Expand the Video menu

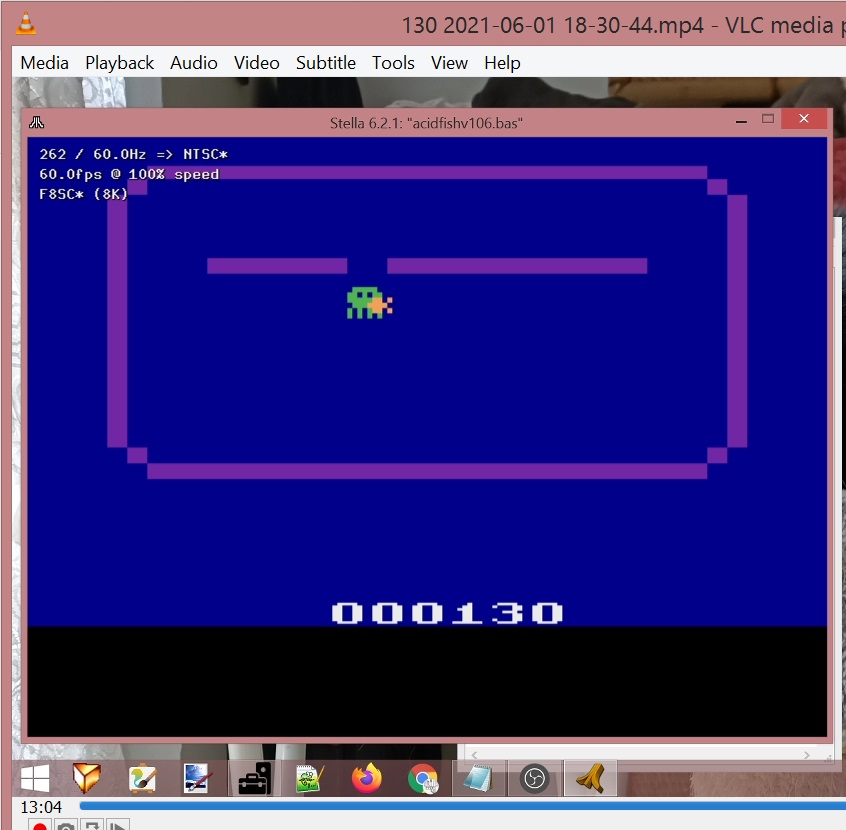(x=256, y=63)
